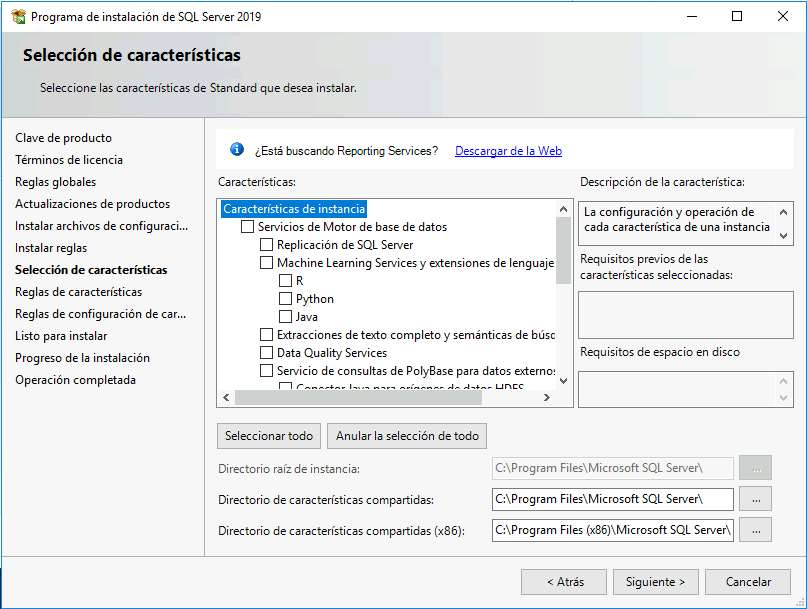The image size is (807, 609).
Task: Enable Extracciones de texto completo checkbox
Action: pos(266,335)
